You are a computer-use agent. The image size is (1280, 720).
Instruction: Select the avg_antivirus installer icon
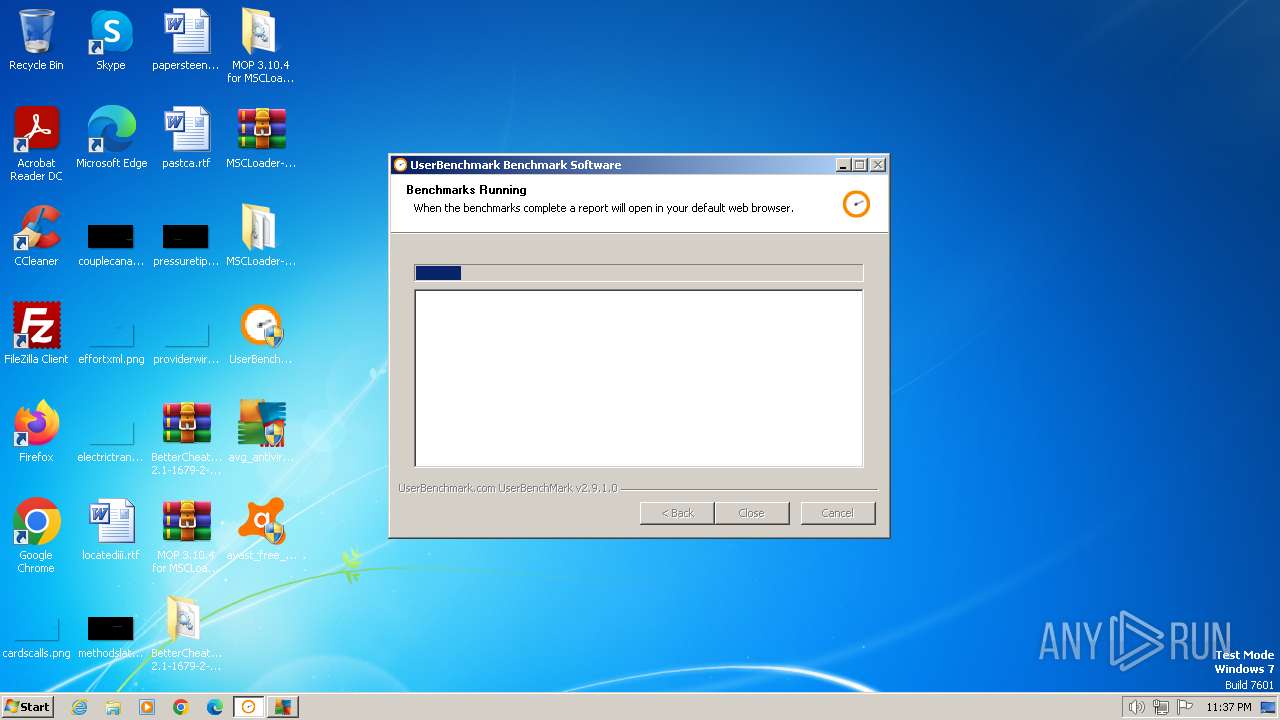click(x=261, y=432)
